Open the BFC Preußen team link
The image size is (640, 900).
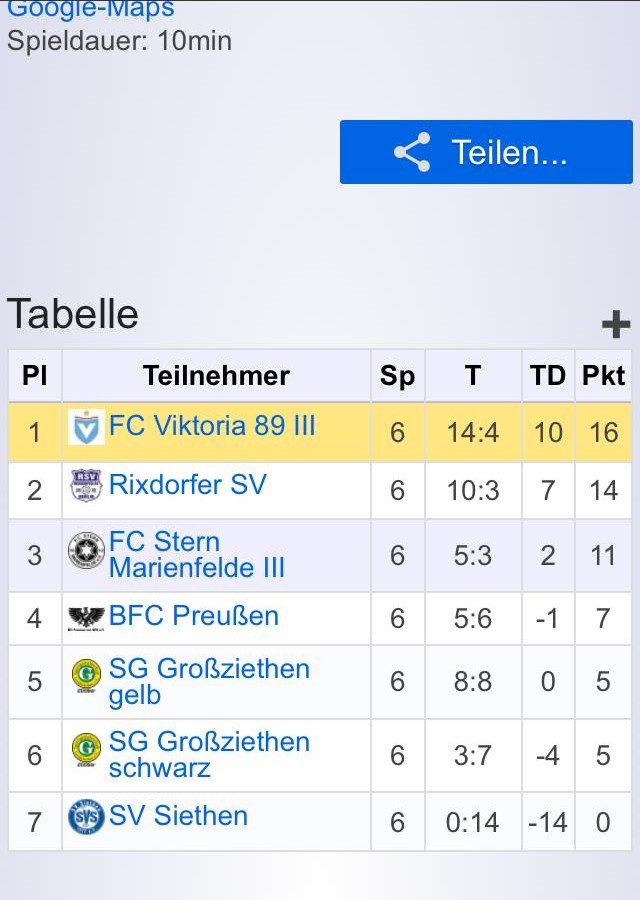[x=193, y=615]
